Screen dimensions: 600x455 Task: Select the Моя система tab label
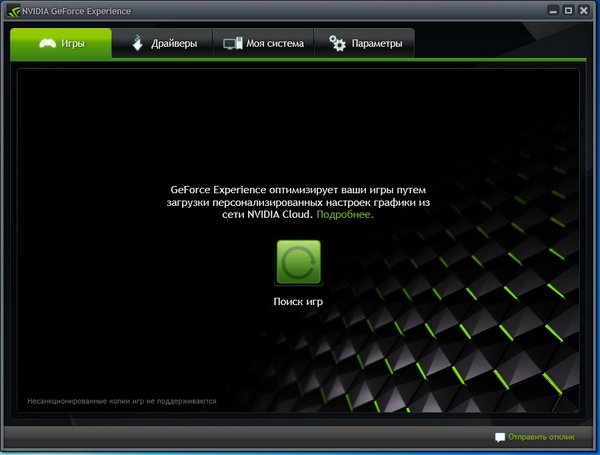[x=274, y=44]
